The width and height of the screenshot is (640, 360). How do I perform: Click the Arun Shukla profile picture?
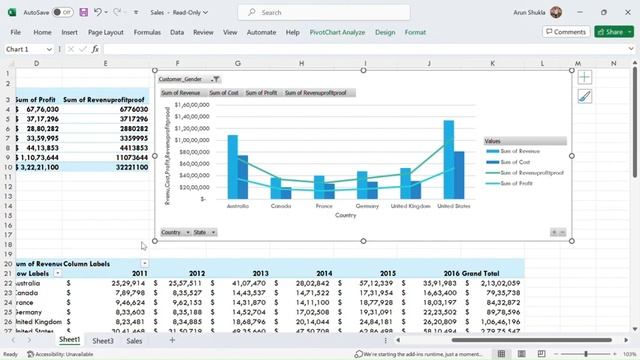coord(556,12)
